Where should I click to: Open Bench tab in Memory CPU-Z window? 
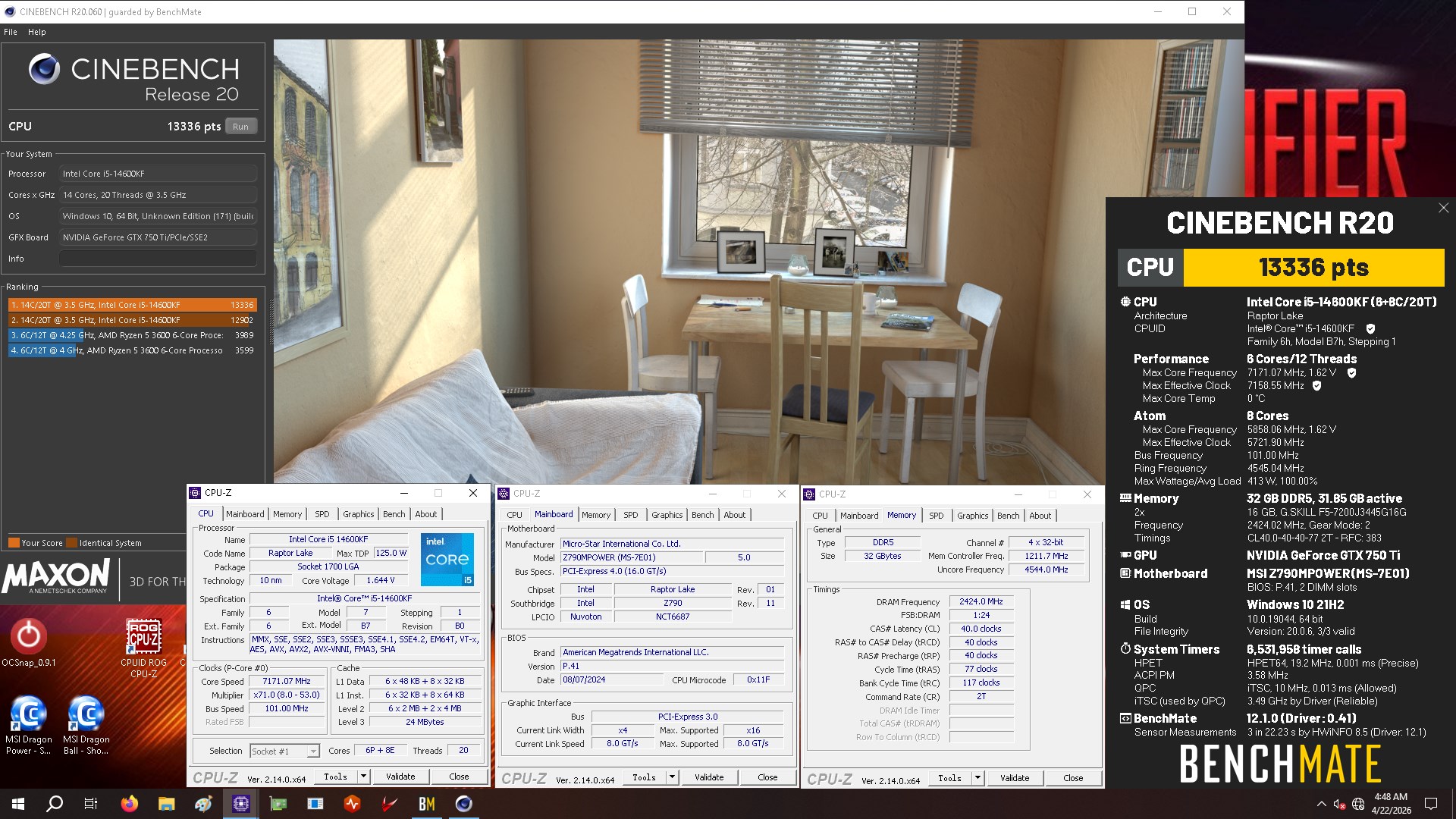click(x=1009, y=516)
